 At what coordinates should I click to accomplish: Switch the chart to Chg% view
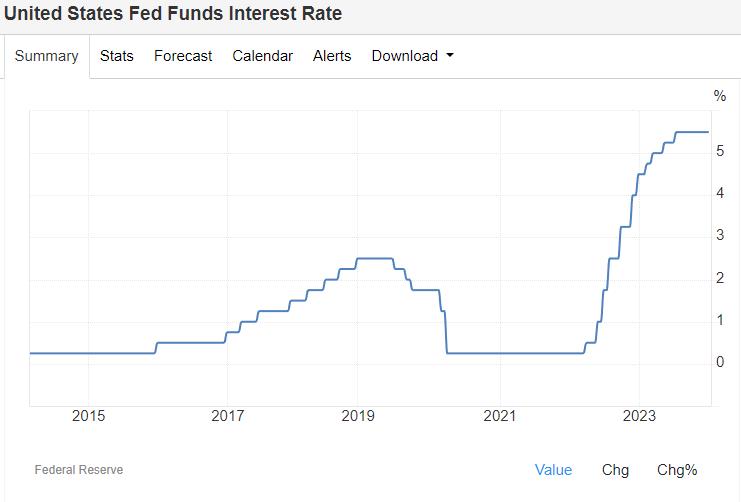pos(677,470)
